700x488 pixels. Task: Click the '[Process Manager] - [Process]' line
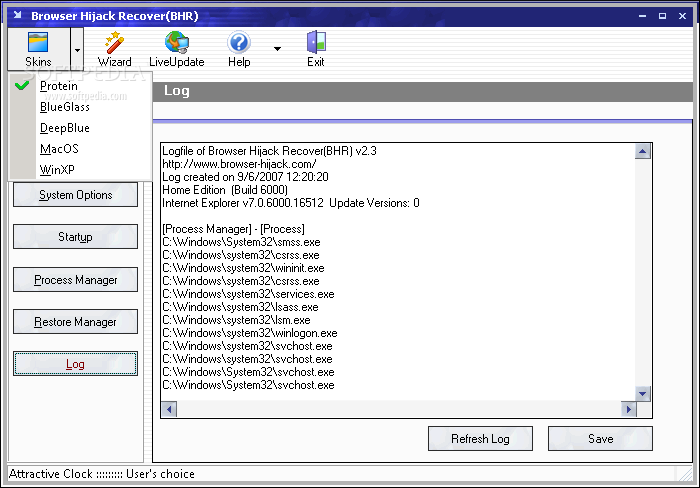(x=233, y=229)
